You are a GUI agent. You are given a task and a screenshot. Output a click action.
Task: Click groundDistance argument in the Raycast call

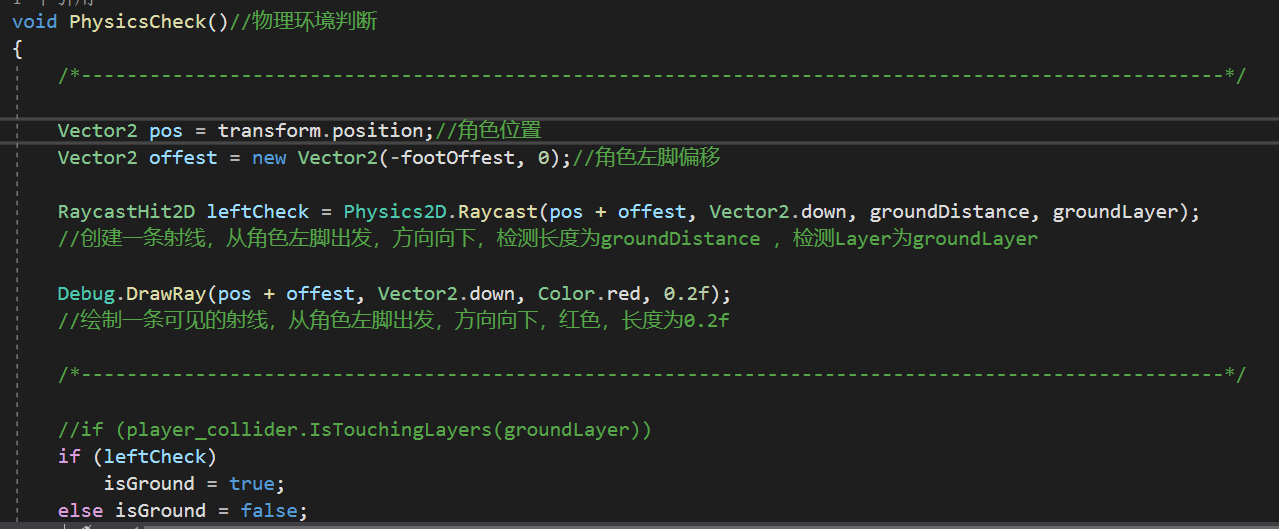coord(949,211)
